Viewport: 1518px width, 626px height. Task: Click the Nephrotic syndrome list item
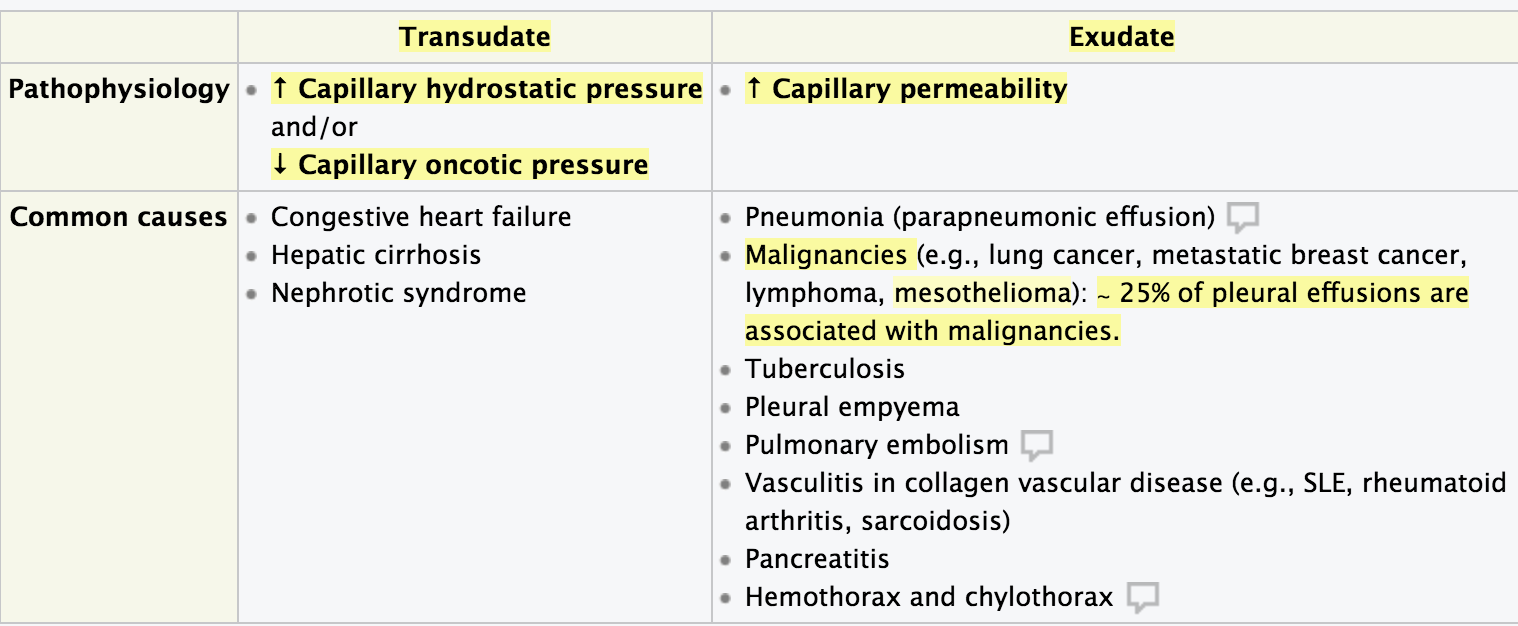tap(398, 293)
